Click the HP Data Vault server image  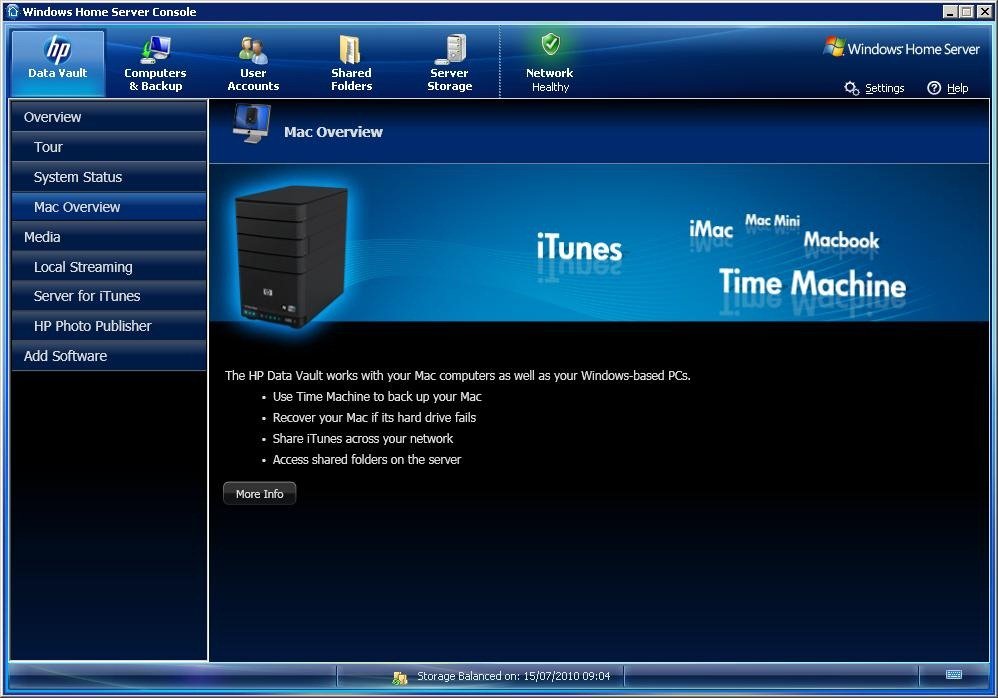coord(292,256)
